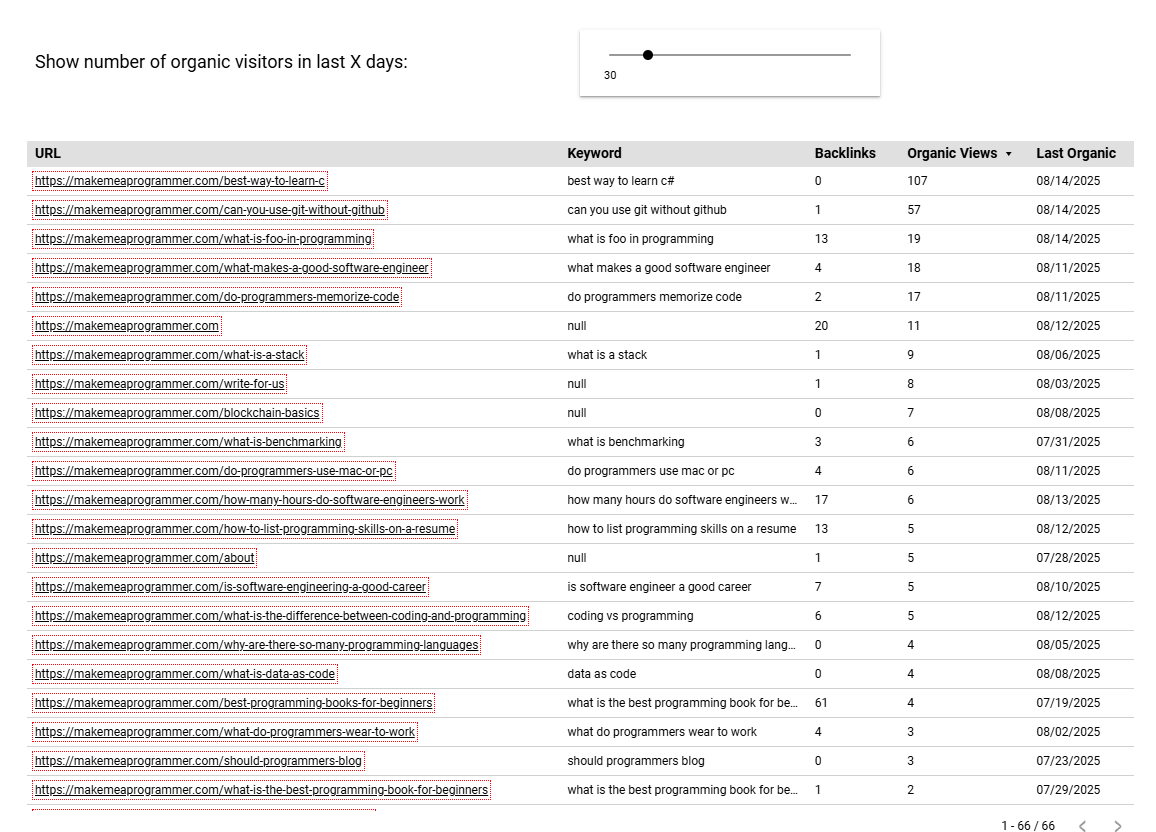The width and height of the screenshot is (1156, 832).
Task: Open the write-for-us page link
Action: pyautogui.click(x=160, y=384)
